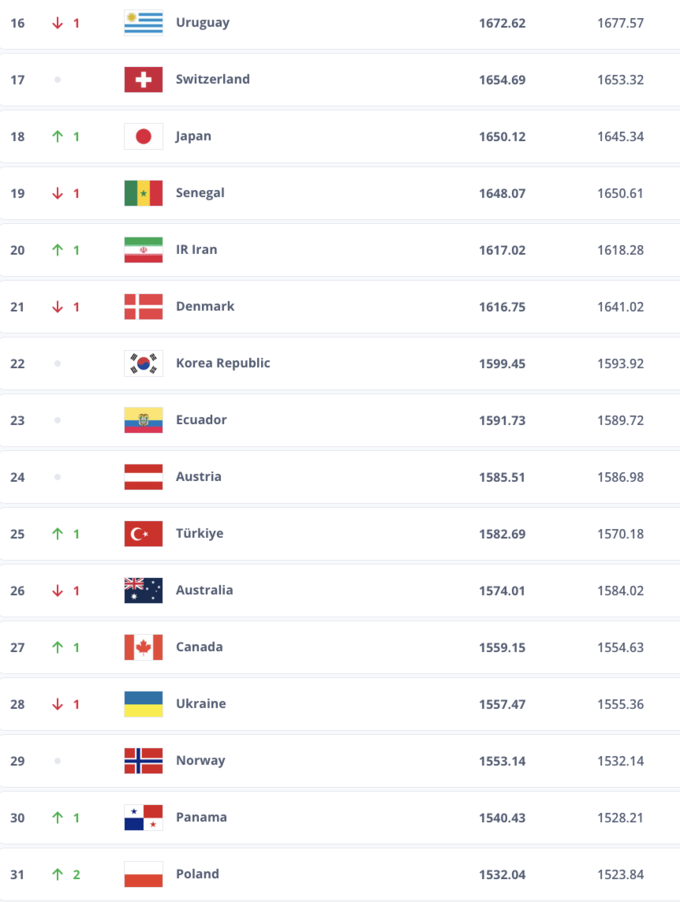Click the Korea Republic flag
The image size is (680, 902).
(x=143, y=363)
